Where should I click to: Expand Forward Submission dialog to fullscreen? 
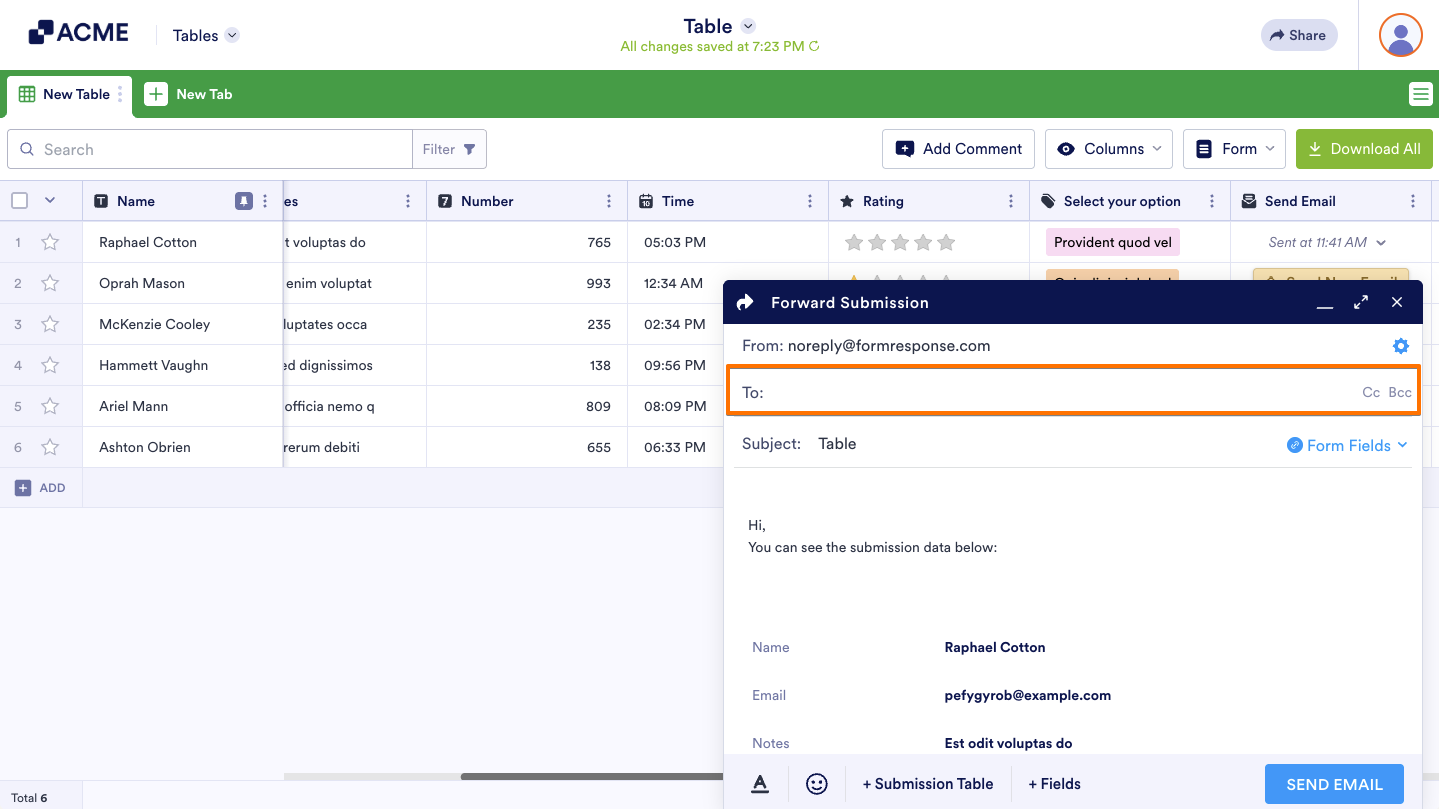pos(1361,302)
